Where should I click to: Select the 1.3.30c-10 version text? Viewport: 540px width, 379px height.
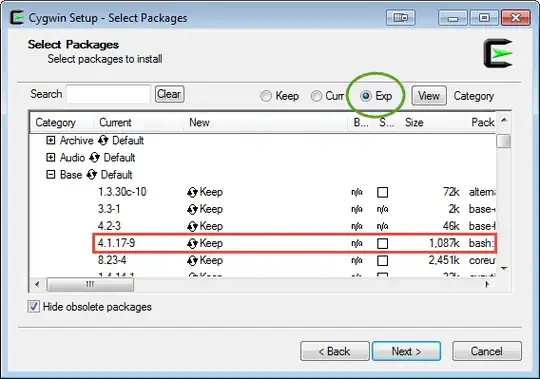(x=122, y=192)
